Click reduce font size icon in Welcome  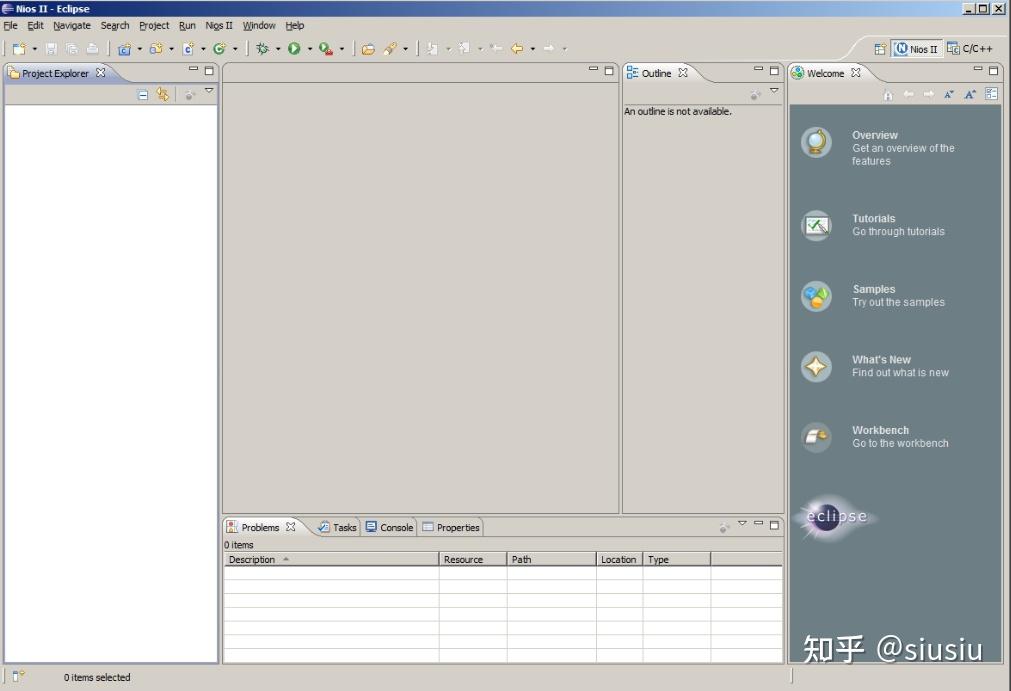949,95
